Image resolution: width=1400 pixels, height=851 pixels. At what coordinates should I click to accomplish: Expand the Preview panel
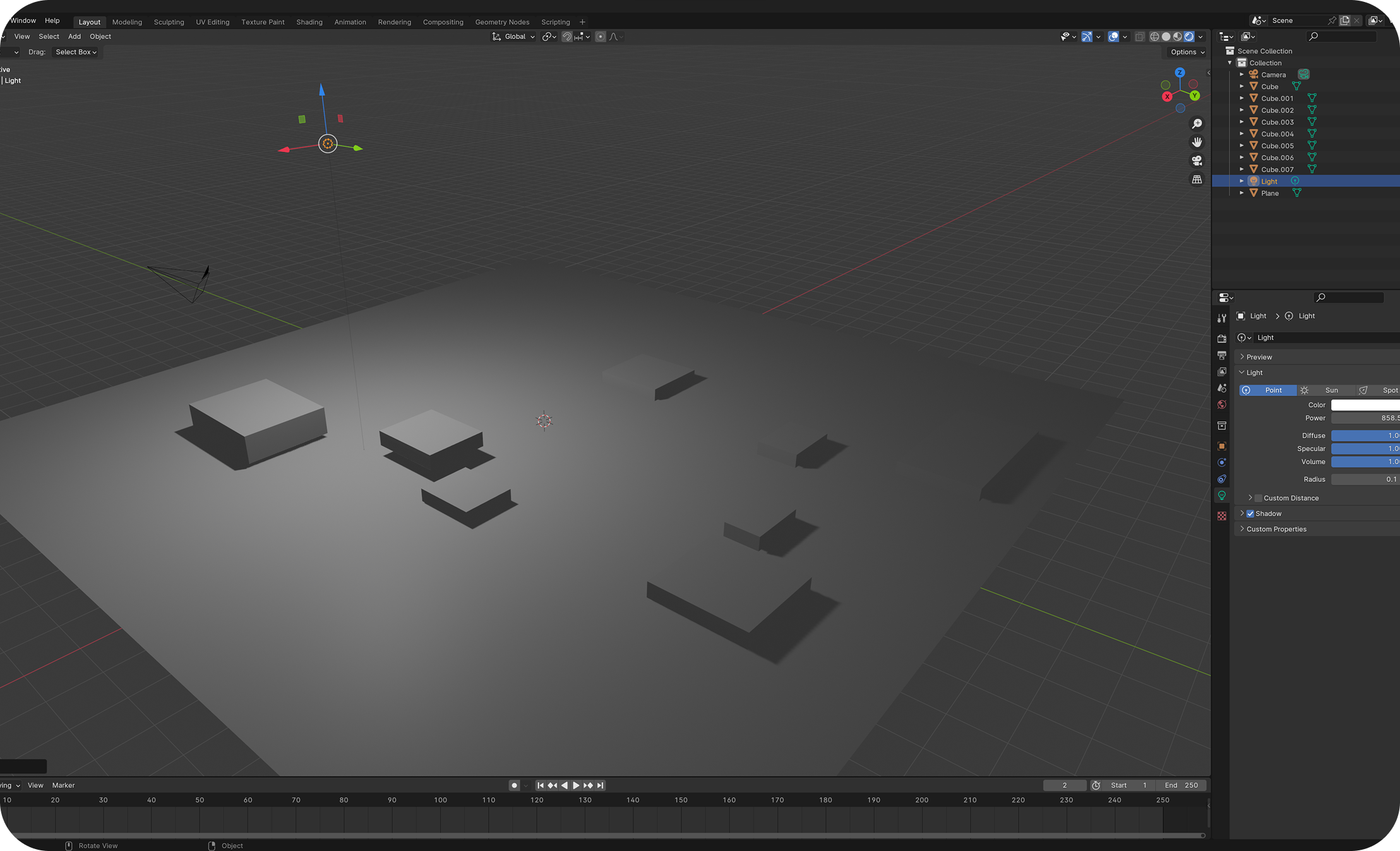[x=1259, y=357]
